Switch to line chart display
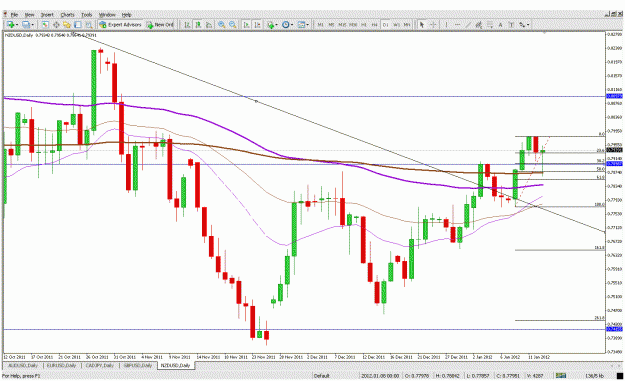The image size is (625, 381). point(208,25)
